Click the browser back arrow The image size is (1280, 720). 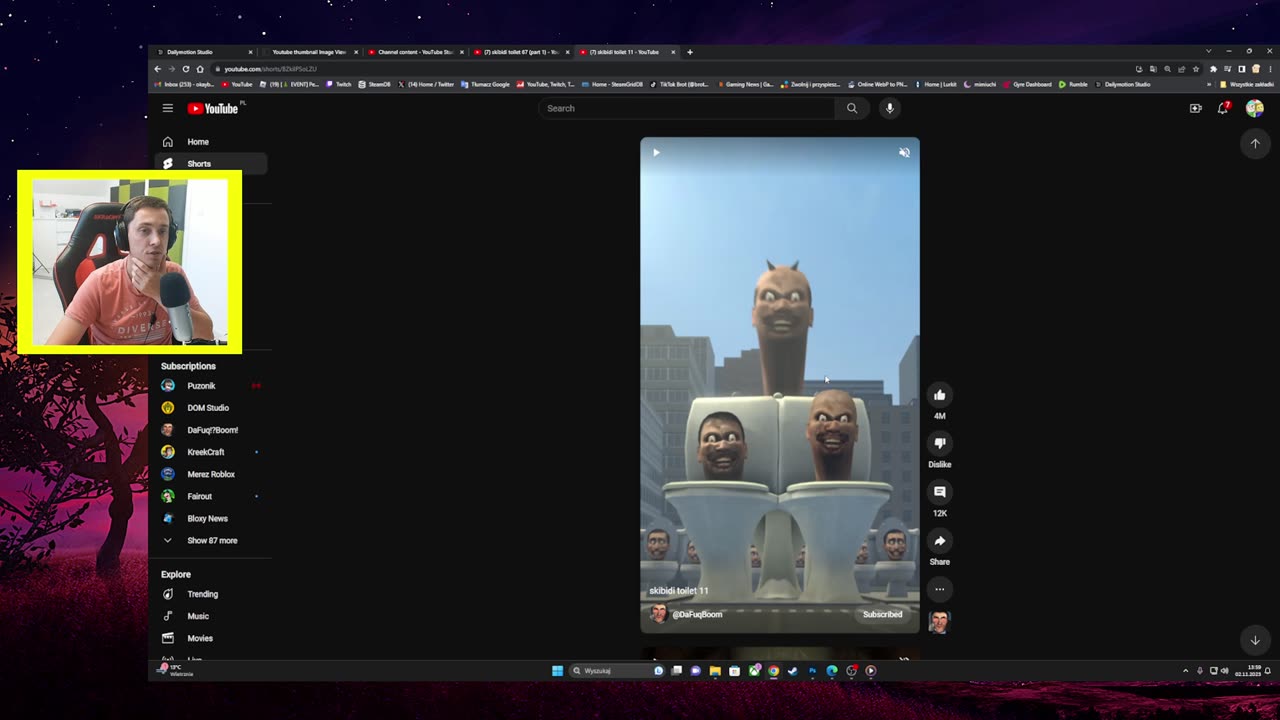[x=157, y=69]
